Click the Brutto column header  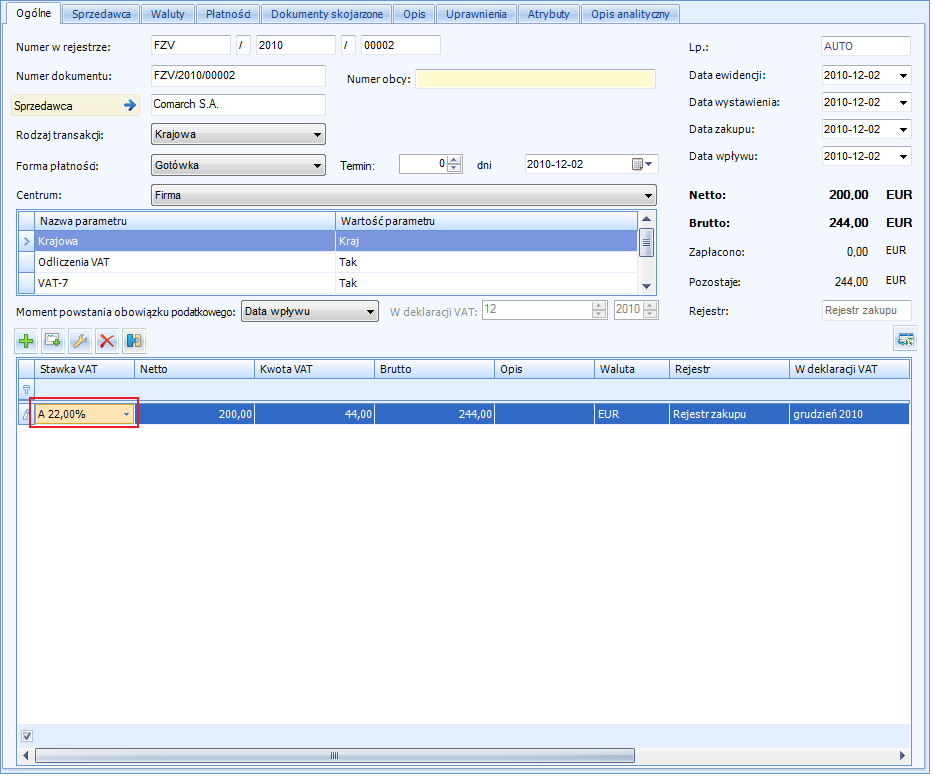pos(434,369)
